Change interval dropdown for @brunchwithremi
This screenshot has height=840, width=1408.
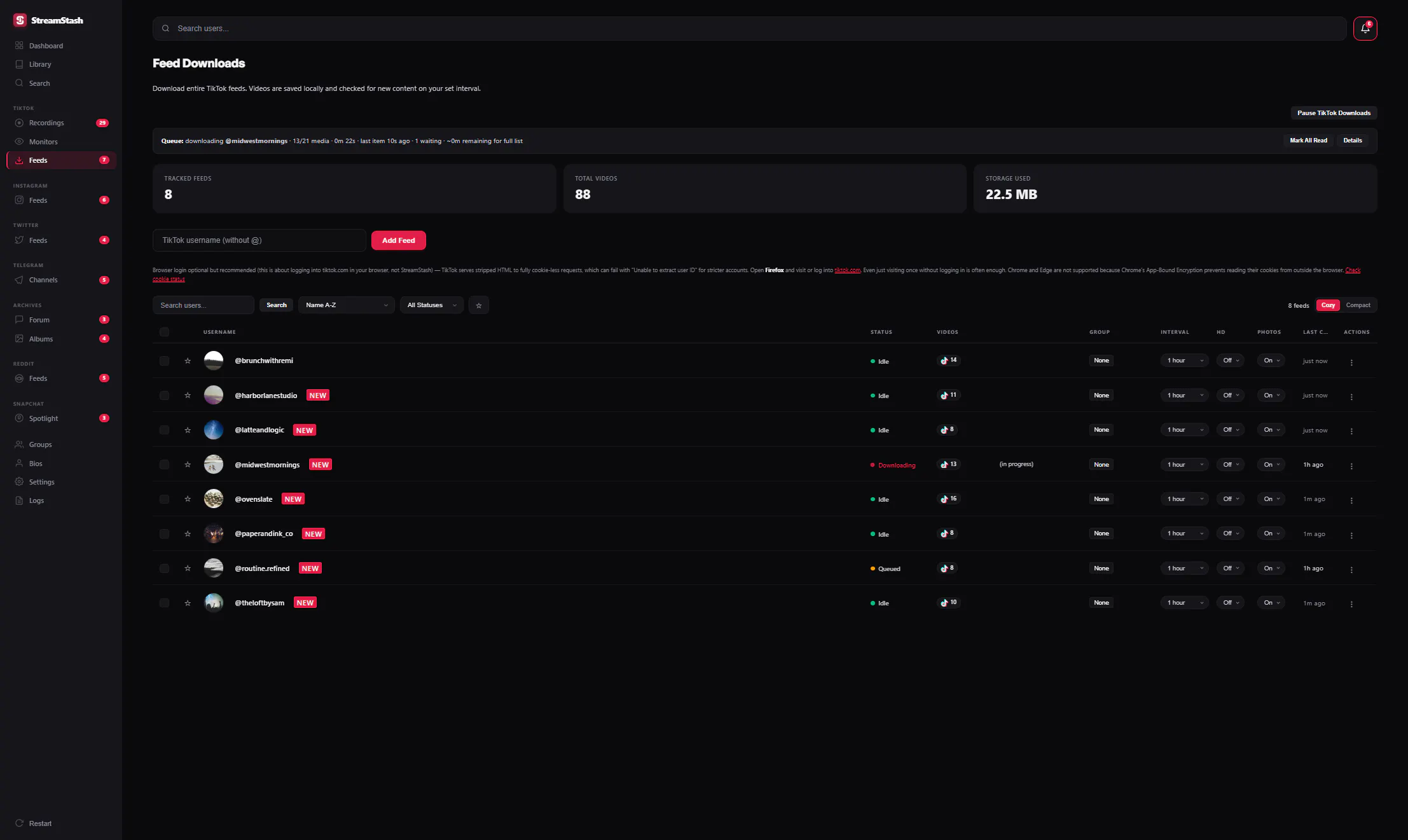(x=1185, y=361)
